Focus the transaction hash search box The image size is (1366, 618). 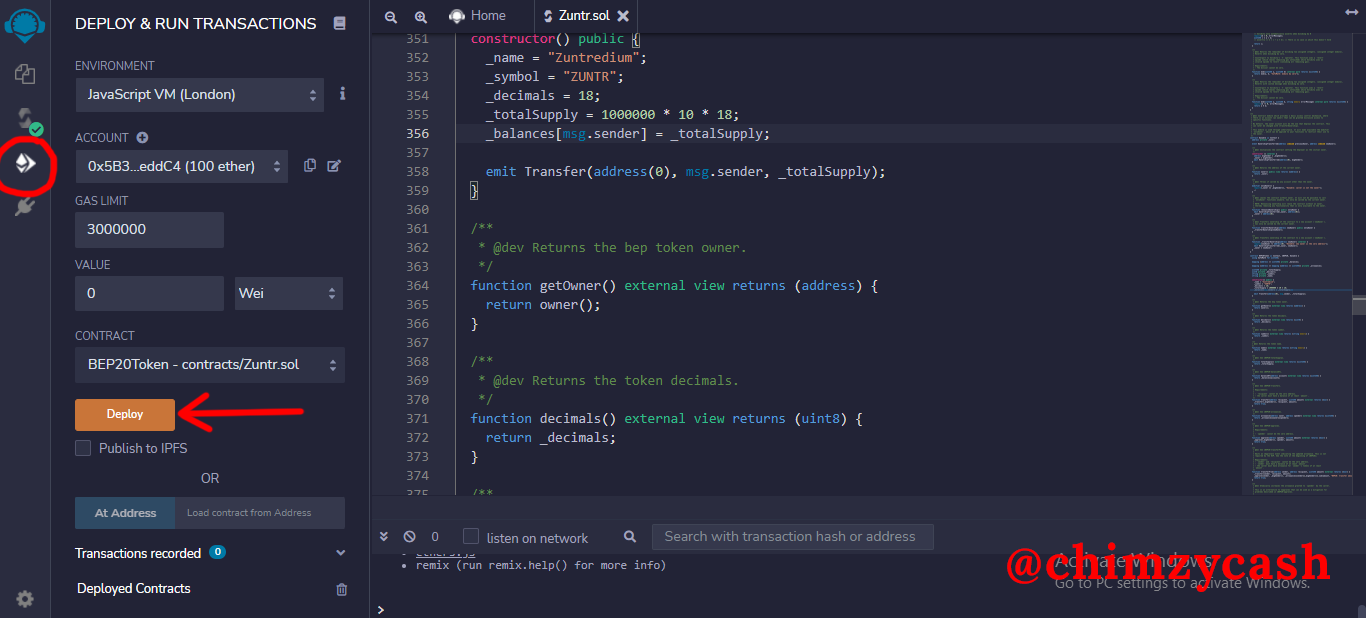point(792,537)
